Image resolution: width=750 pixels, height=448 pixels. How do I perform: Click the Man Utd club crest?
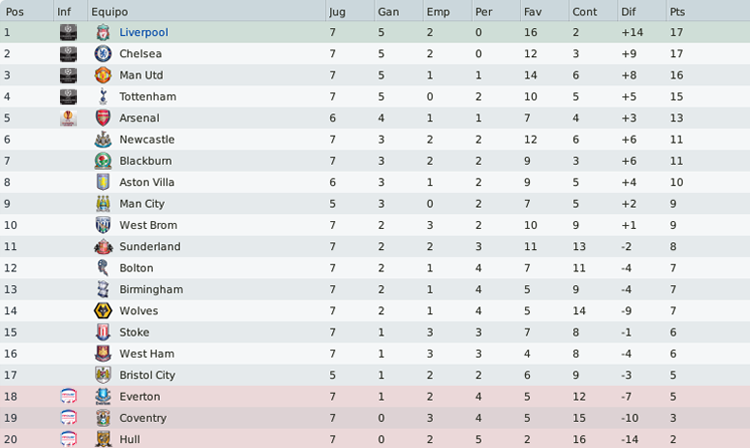(x=103, y=75)
